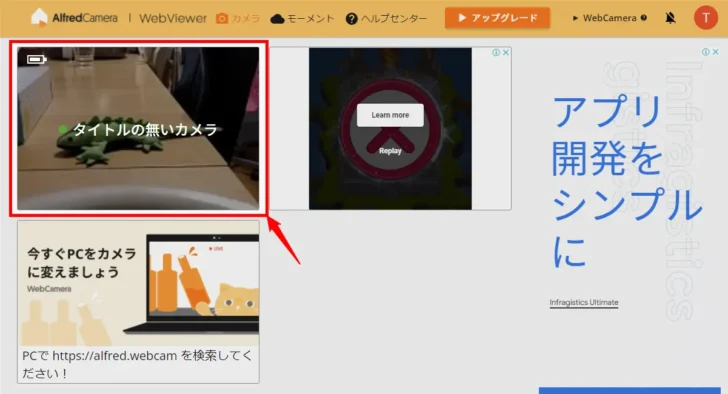This screenshot has height=394, width=728.
Task: Click the AlfredCamera house logo icon
Action: [x=39, y=18]
